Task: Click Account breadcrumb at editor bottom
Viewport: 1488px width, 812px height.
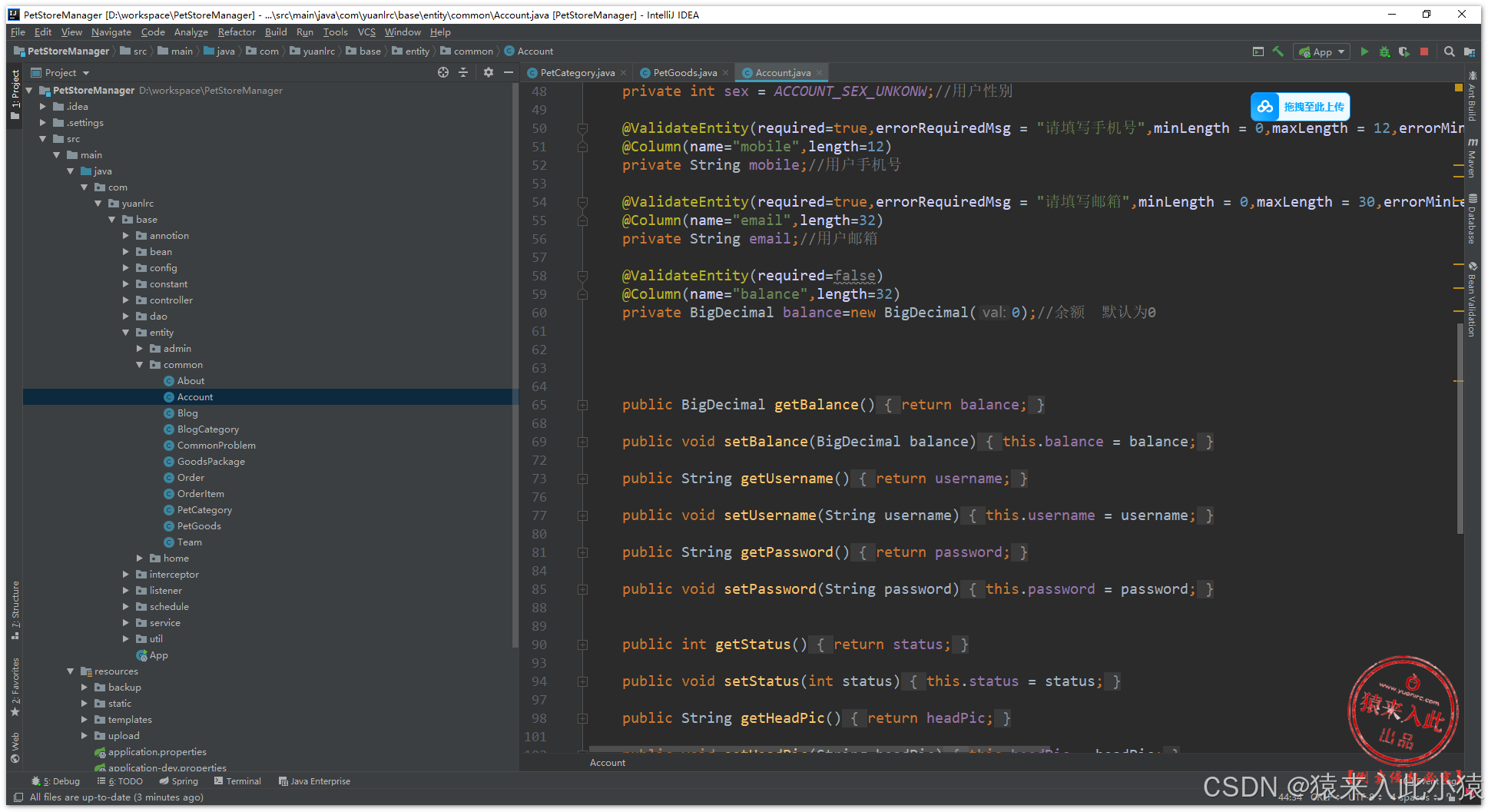Action: point(607,763)
